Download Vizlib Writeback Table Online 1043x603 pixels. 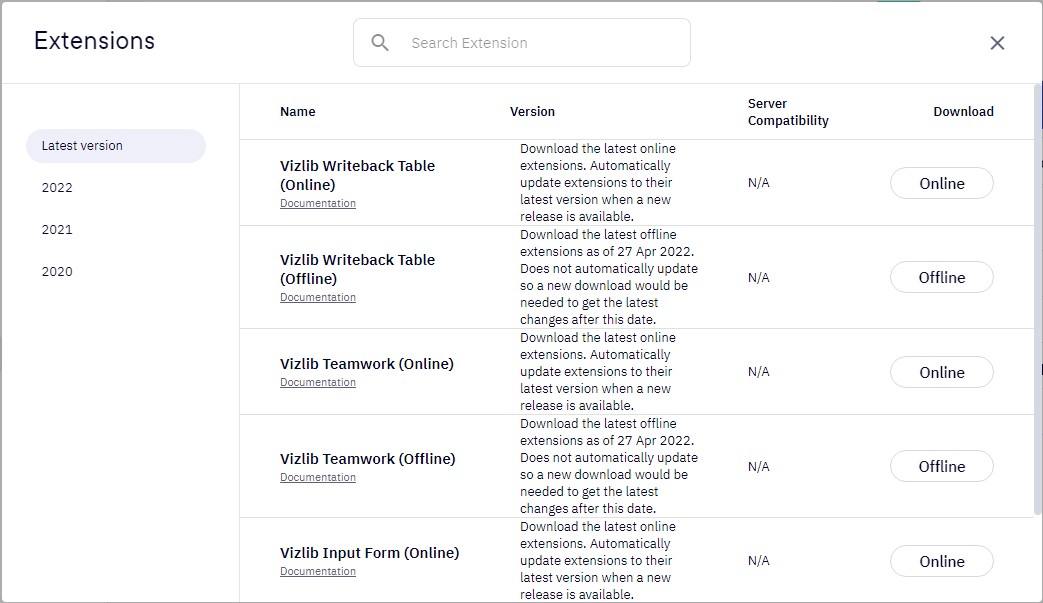pos(941,183)
